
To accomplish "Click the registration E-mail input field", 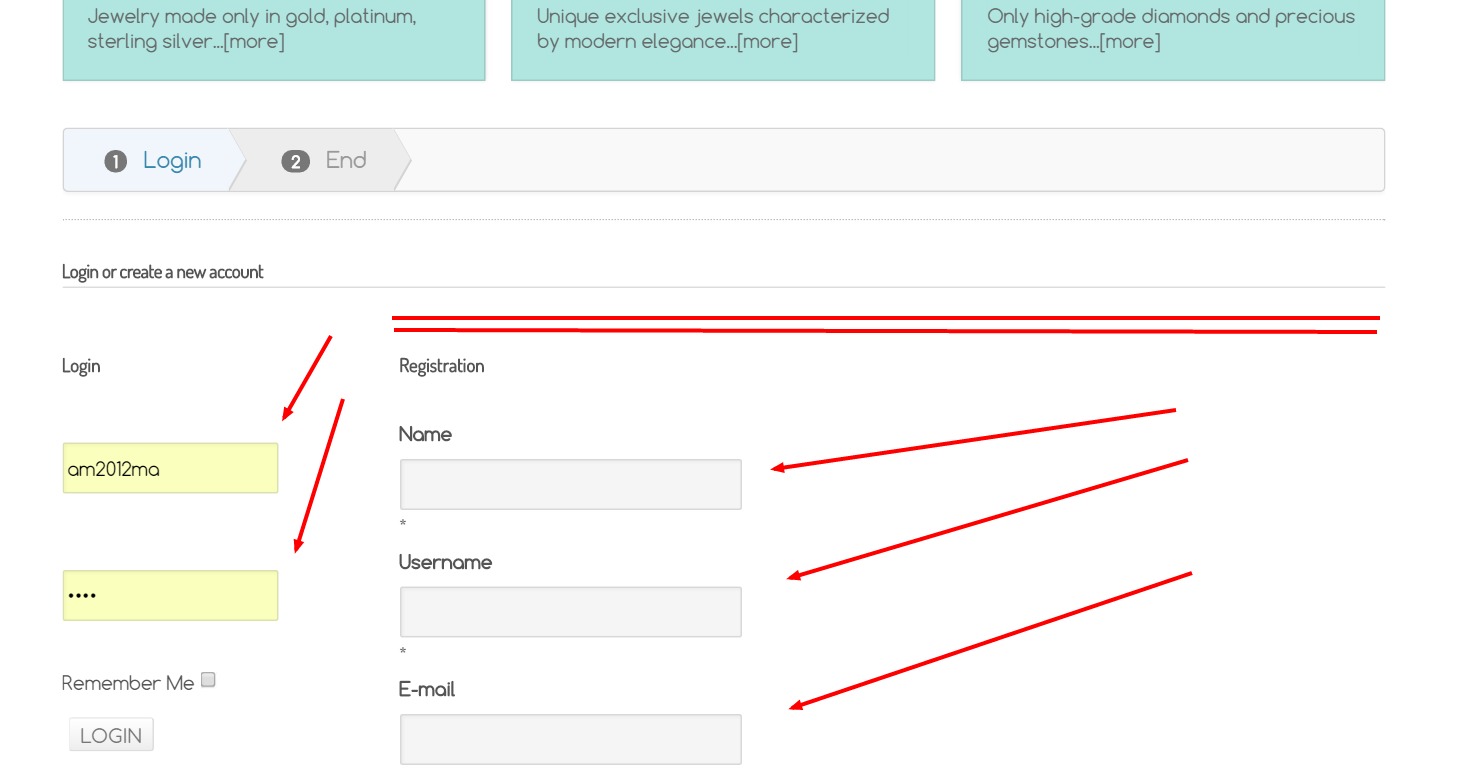I will [x=570, y=738].
